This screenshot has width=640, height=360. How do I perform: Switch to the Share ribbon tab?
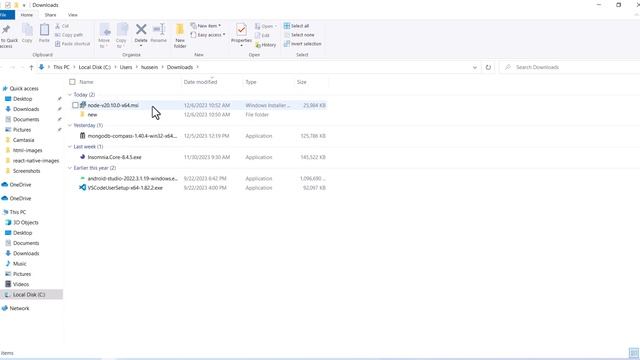click(50, 15)
